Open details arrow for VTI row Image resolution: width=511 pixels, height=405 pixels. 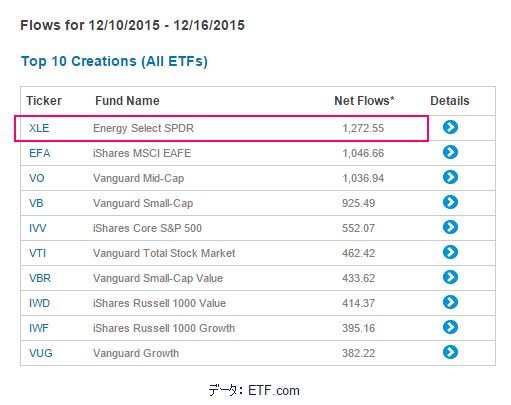pyautogui.click(x=450, y=252)
